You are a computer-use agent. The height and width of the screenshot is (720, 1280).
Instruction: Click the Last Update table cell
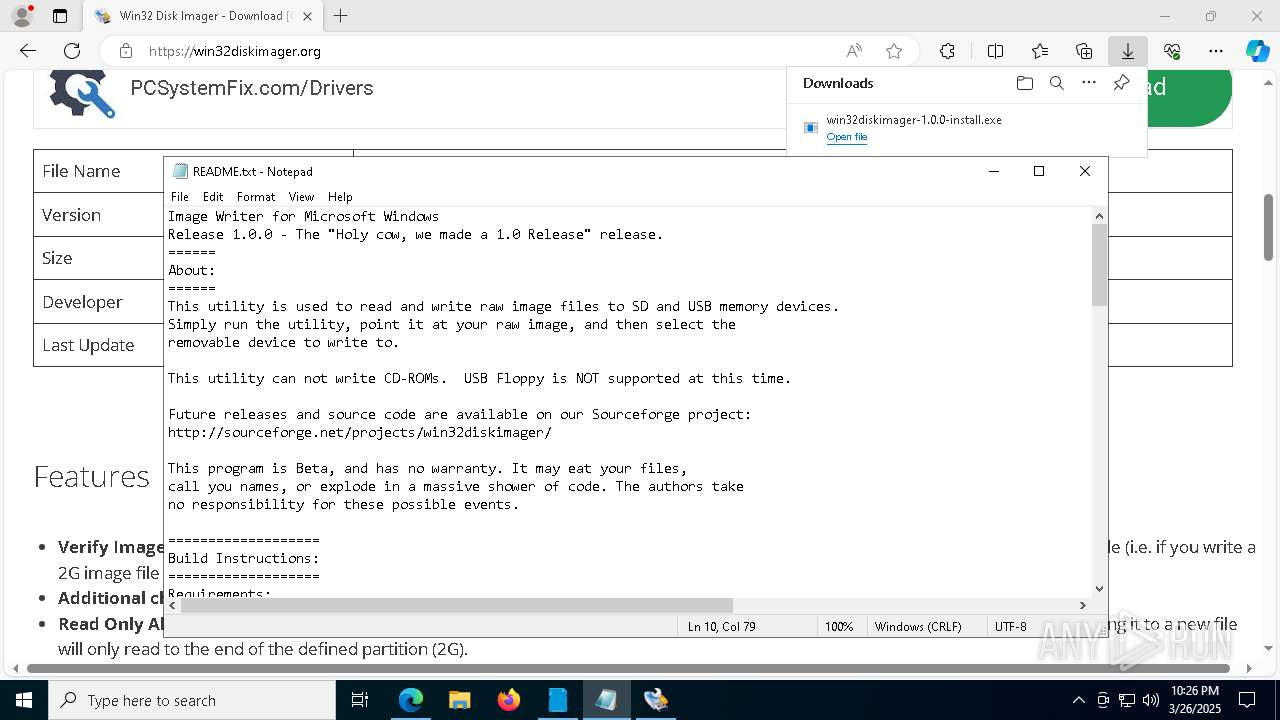tap(88, 345)
